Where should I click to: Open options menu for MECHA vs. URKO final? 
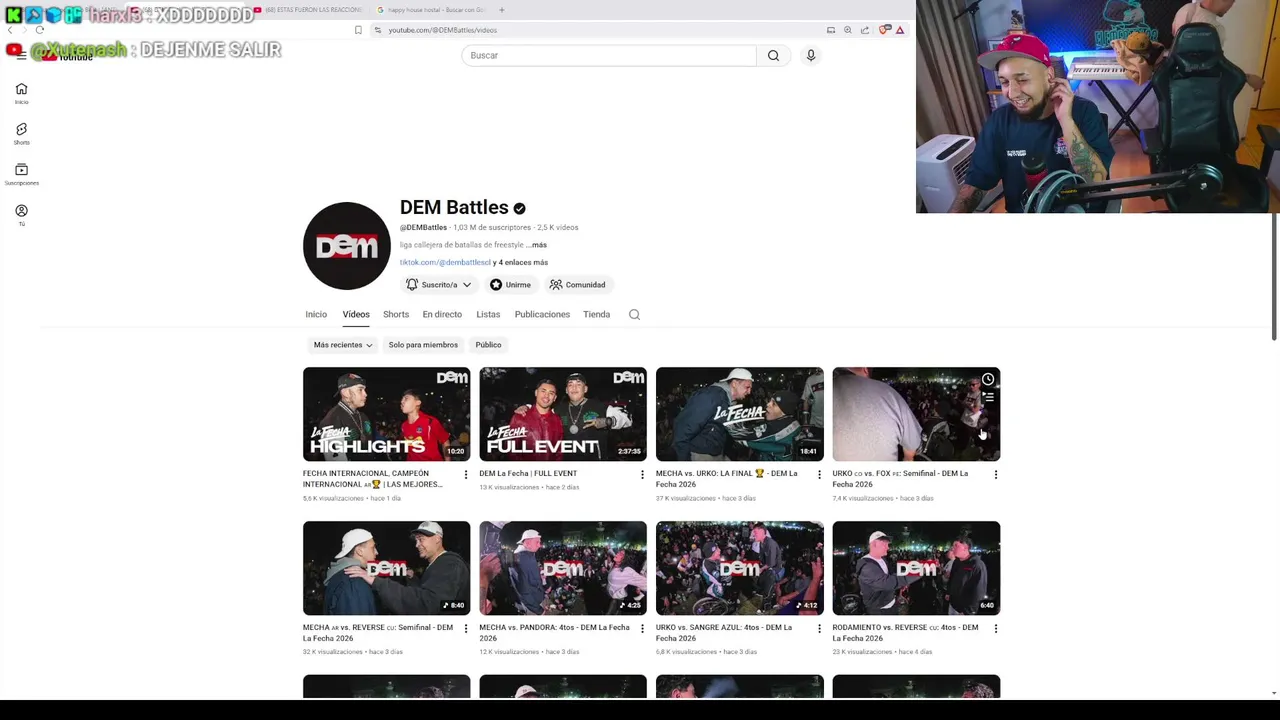click(819, 474)
